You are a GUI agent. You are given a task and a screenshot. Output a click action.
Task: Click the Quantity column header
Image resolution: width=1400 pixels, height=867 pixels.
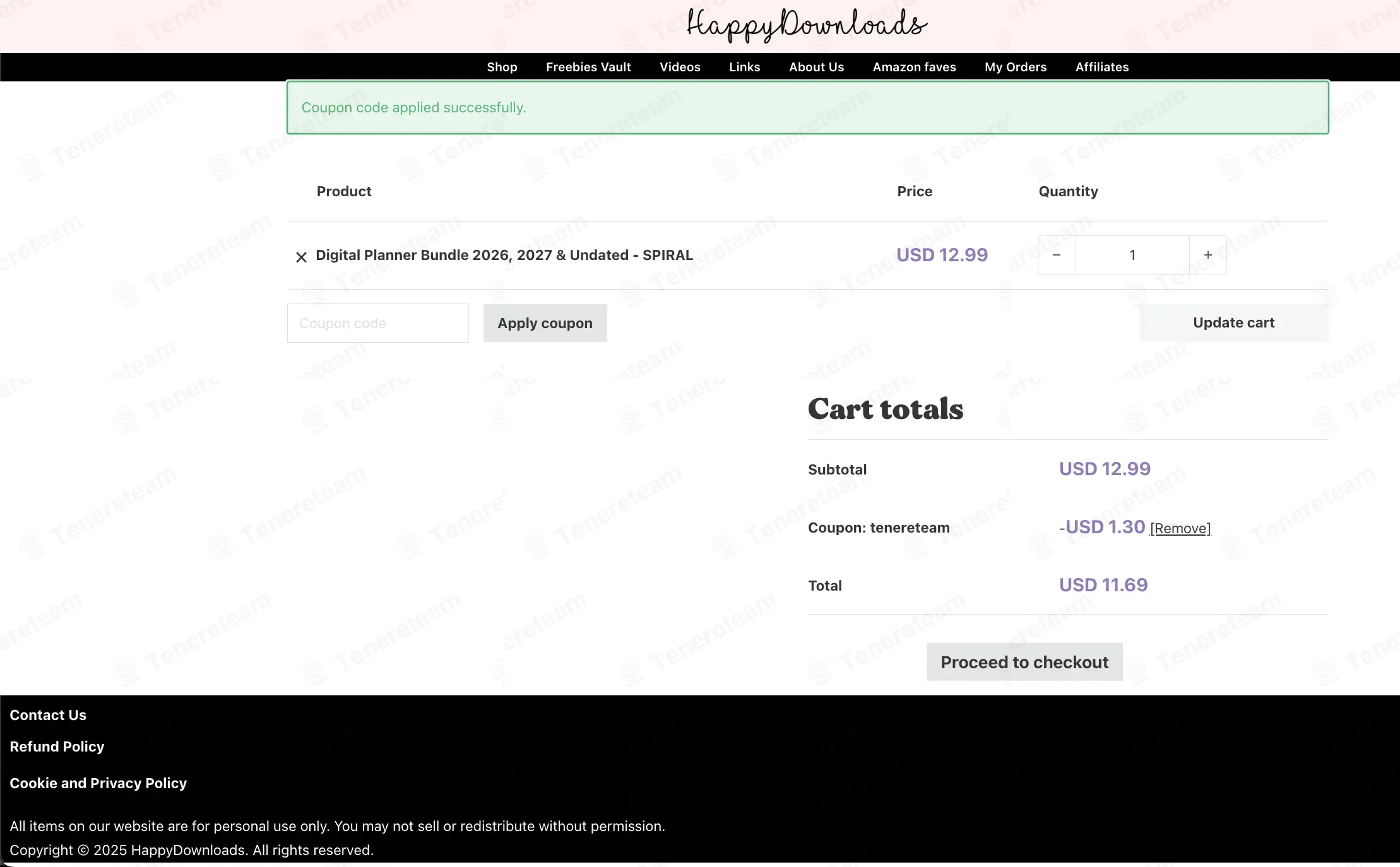[1068, 191]
